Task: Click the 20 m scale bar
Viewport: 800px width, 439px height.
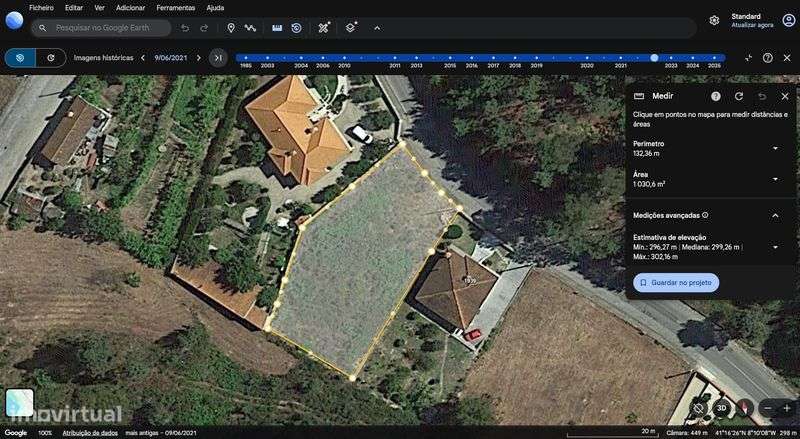Action: click(612, 433)
